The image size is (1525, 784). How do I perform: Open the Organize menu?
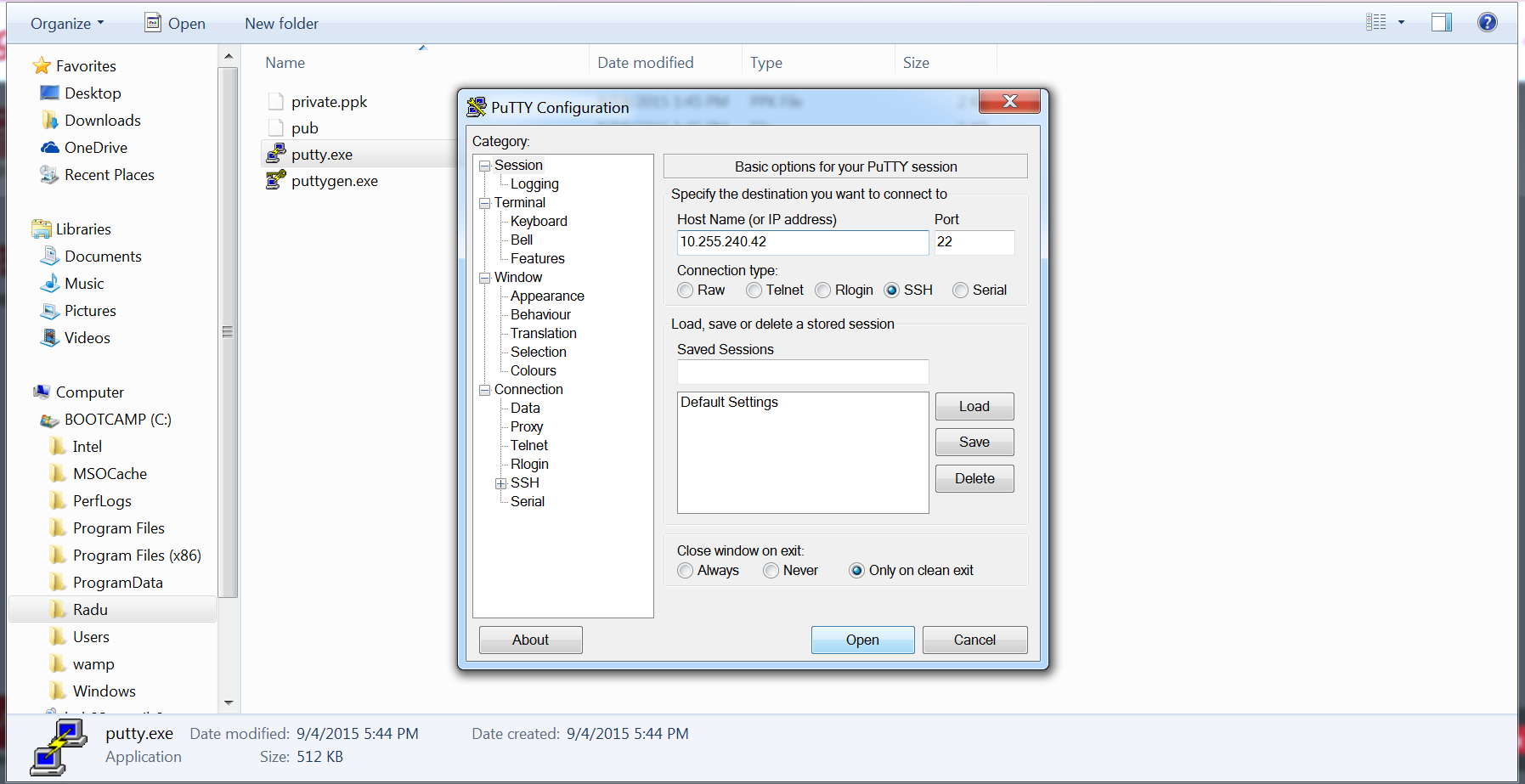67,24
